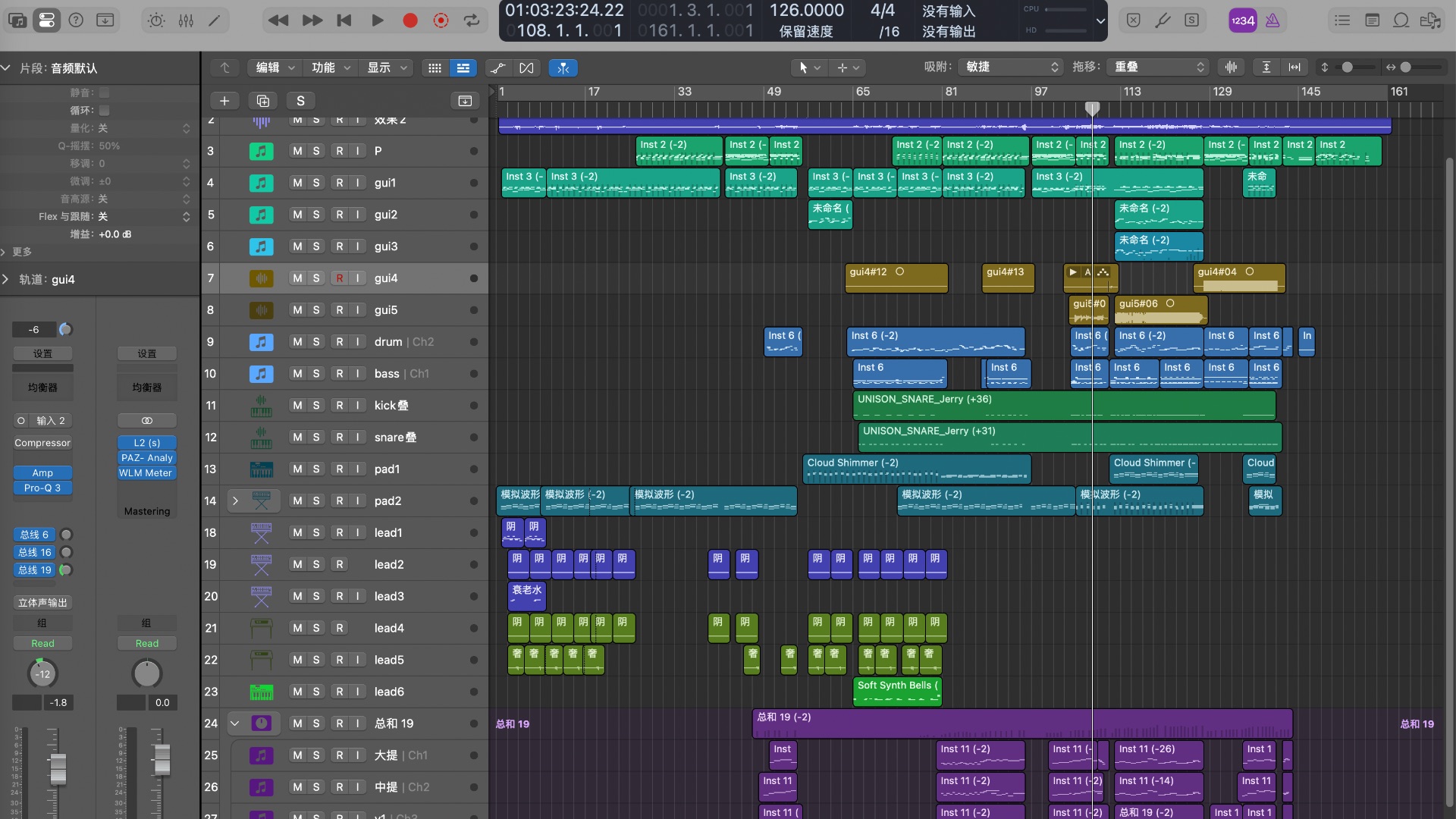
Task: Solo the gui3 track
Action: pos(316,246)
